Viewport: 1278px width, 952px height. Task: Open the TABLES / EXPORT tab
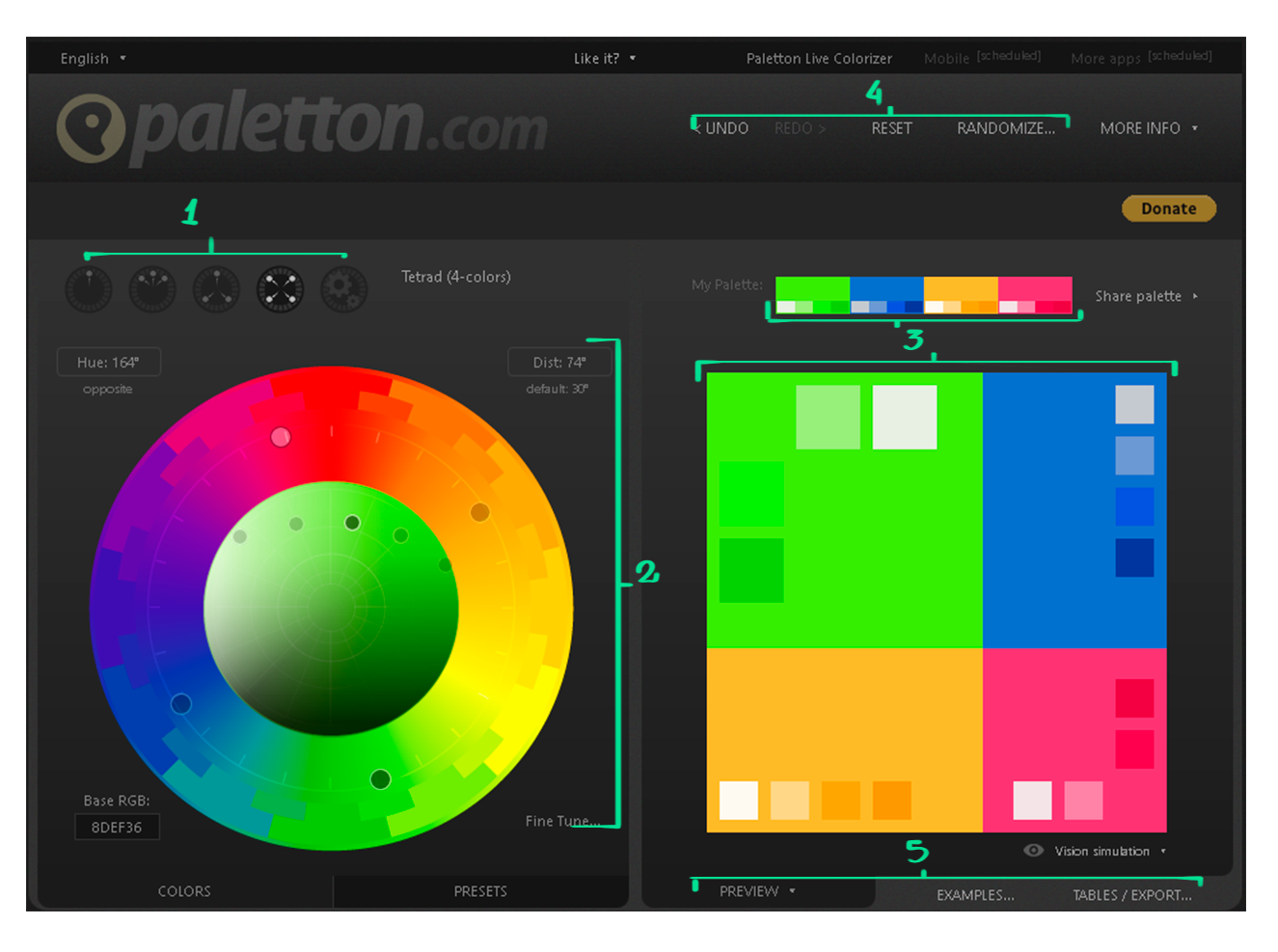tap(1132, 895)
